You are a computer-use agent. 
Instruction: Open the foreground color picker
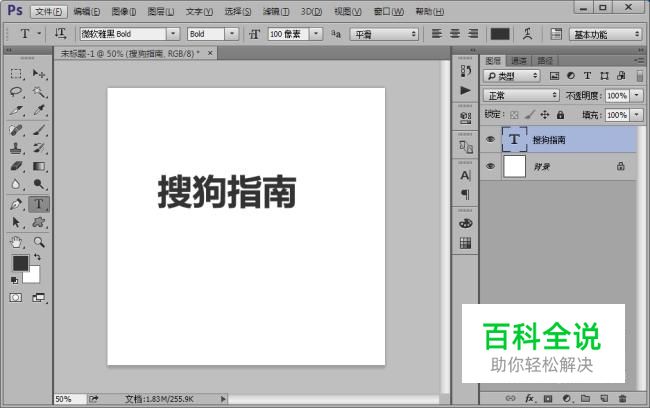click(x=20, y=262)
